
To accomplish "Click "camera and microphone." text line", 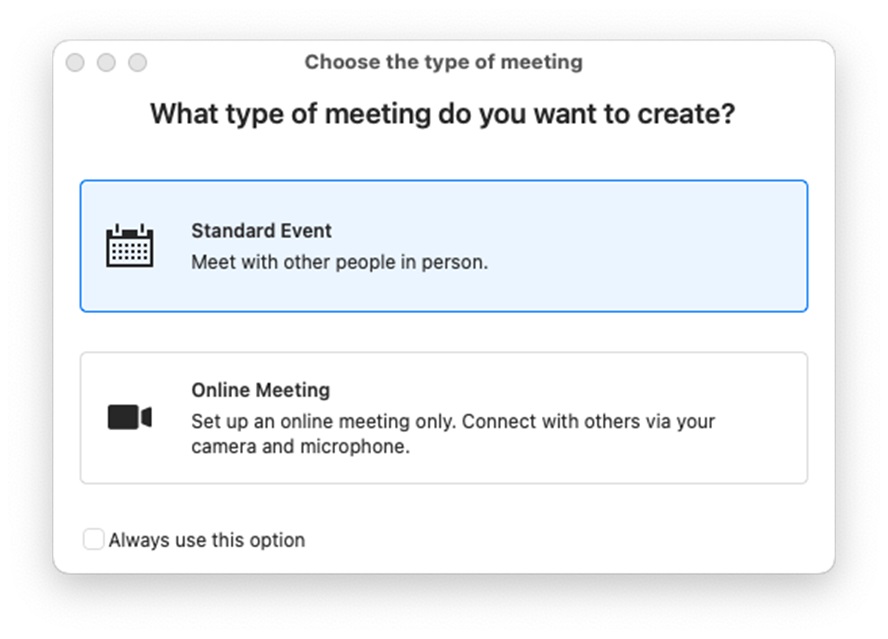I will coord(300,447).
